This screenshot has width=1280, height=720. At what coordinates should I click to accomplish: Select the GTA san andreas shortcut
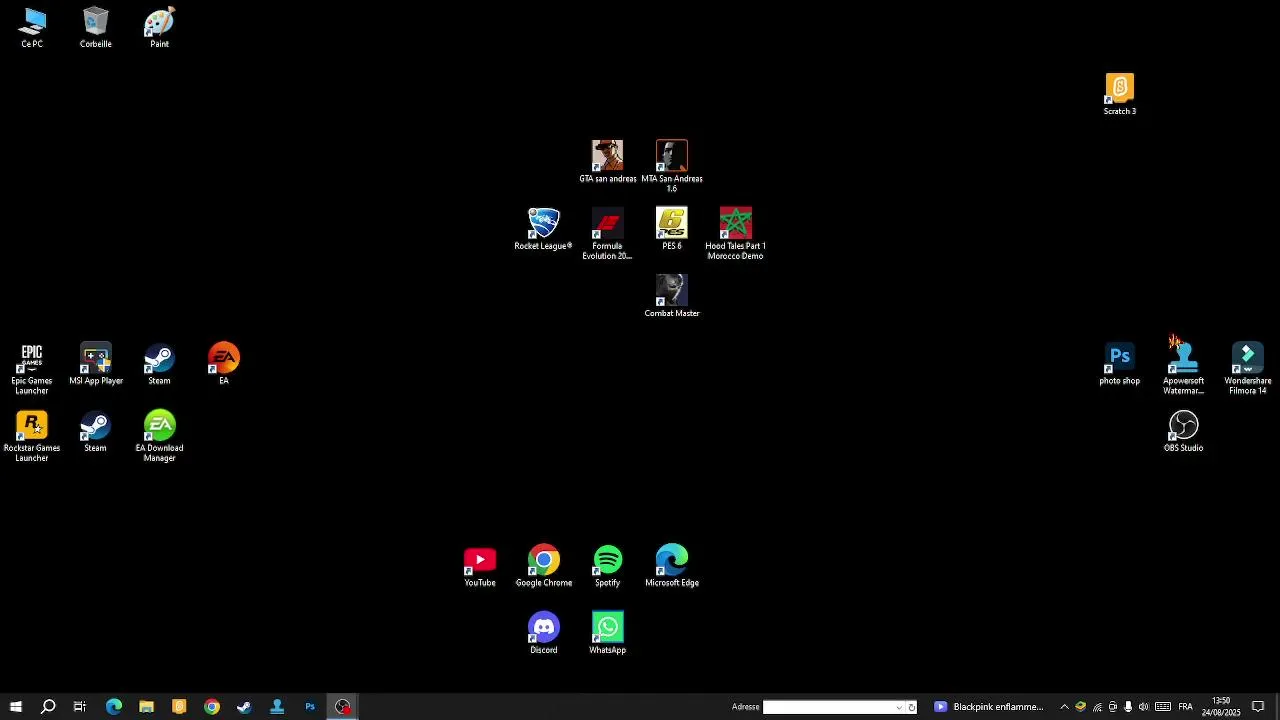[x=608, y=162]
